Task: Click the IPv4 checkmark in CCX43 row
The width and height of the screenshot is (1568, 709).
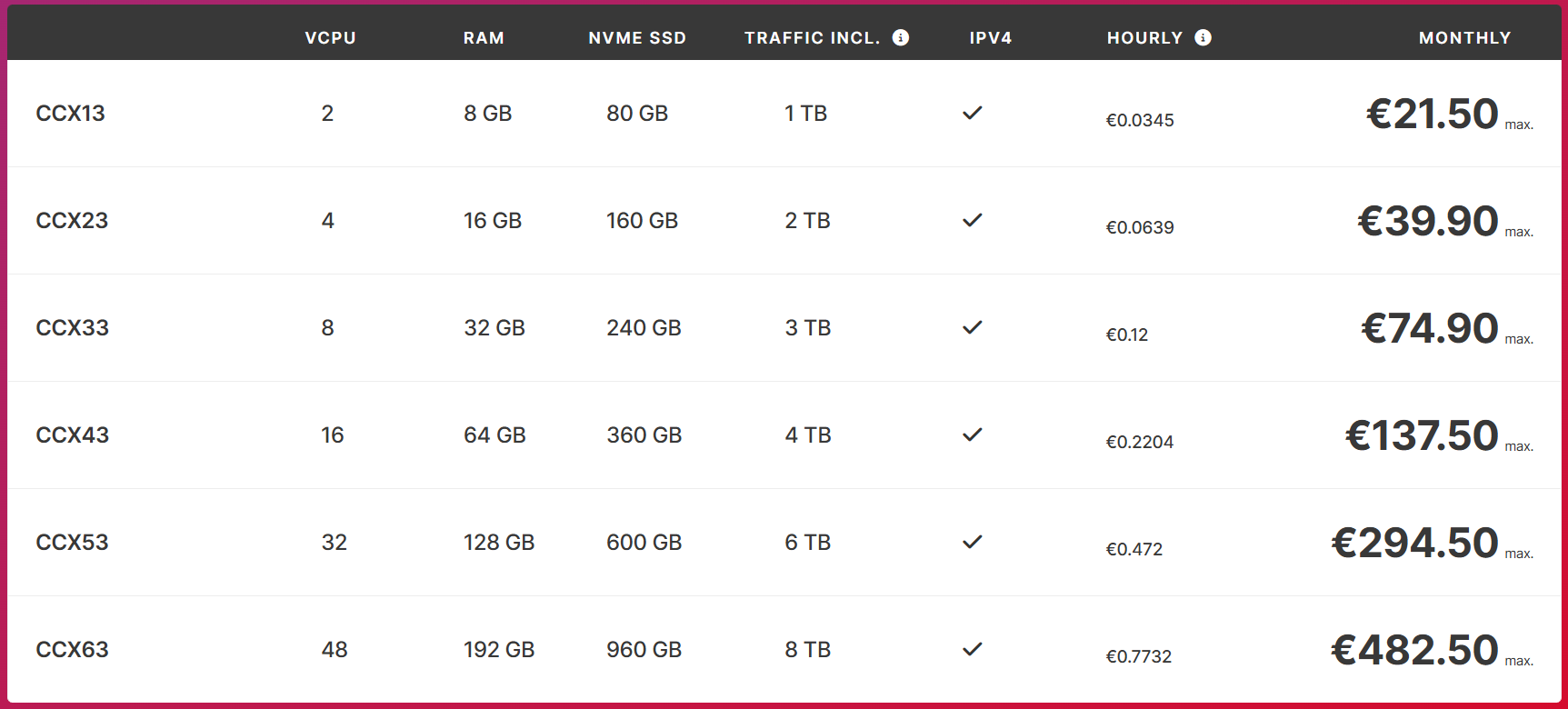Action: coord(973,434)
